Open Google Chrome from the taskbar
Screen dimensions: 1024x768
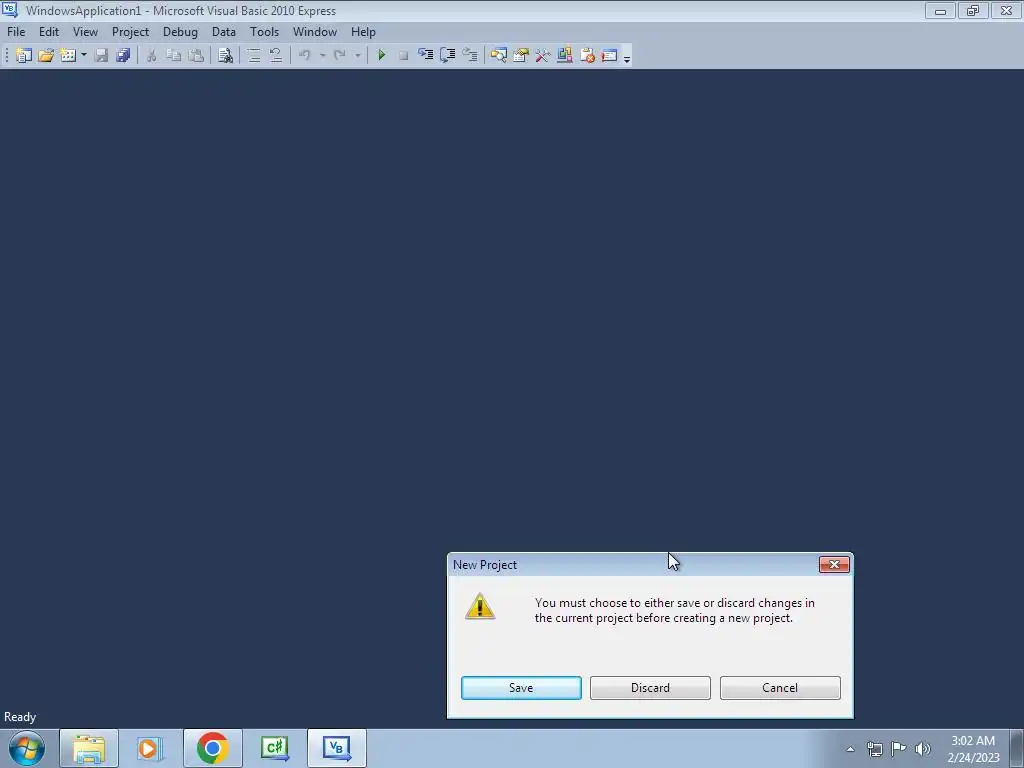coord(212,748)
